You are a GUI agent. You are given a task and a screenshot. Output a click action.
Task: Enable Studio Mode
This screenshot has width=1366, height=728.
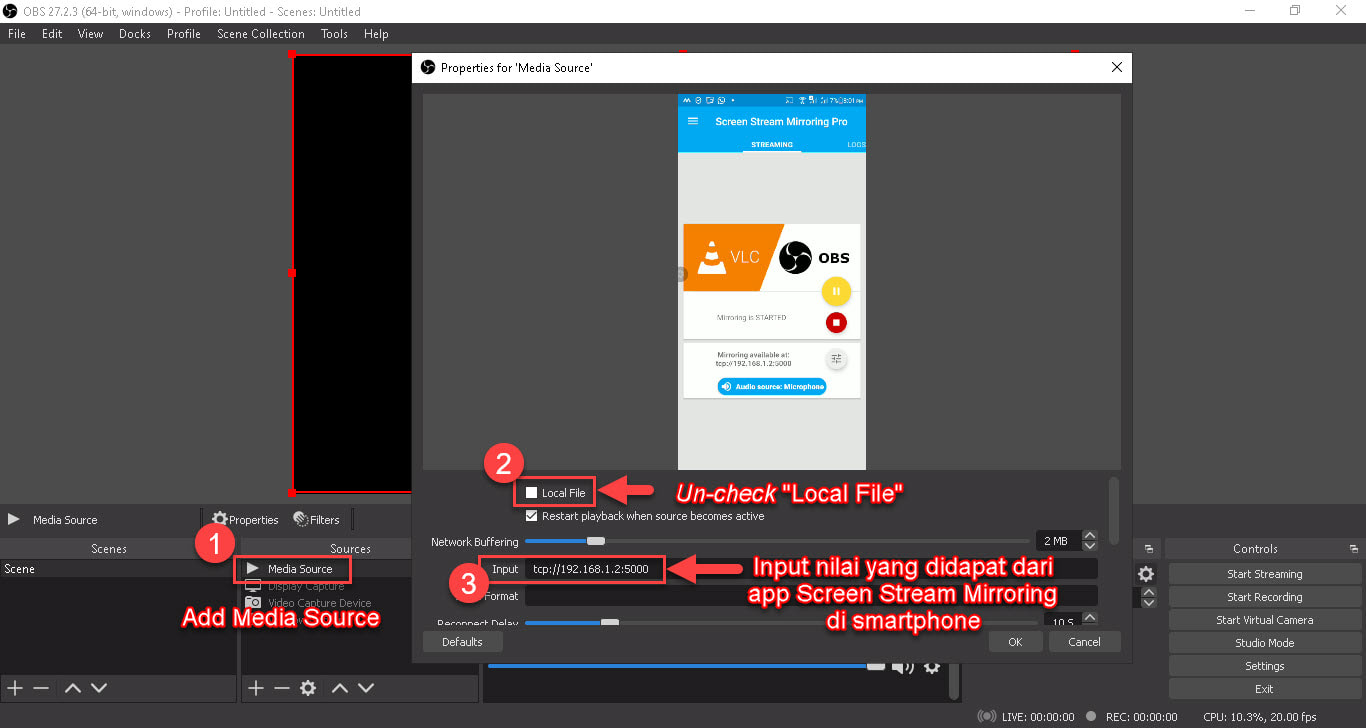click(x=1264, y=643)
